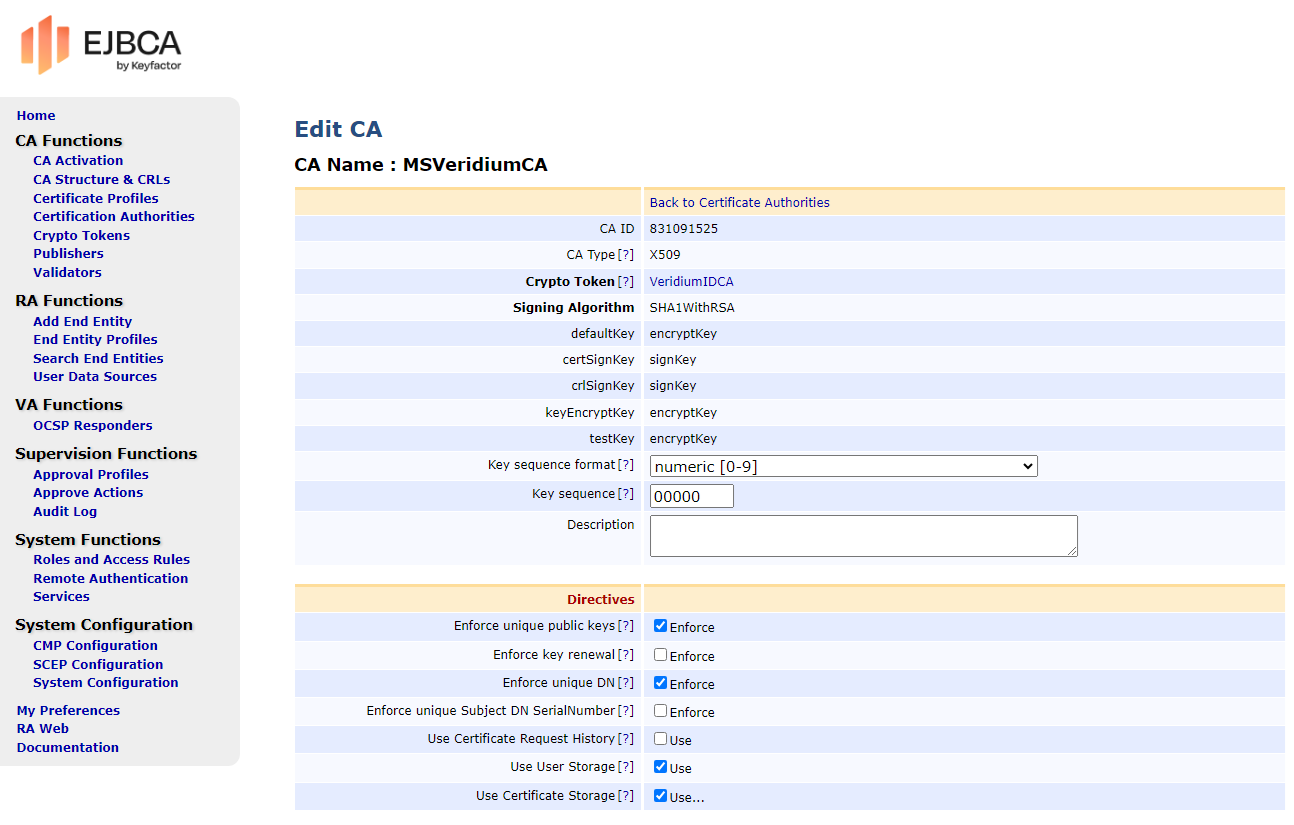Viewport: 1294px width, 825px height.
Task: Open the RA Web link
Action: [x=42, y=728]
